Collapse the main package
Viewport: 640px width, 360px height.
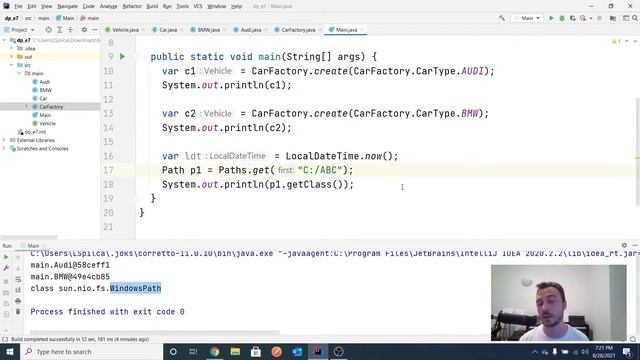coord(19,73)
